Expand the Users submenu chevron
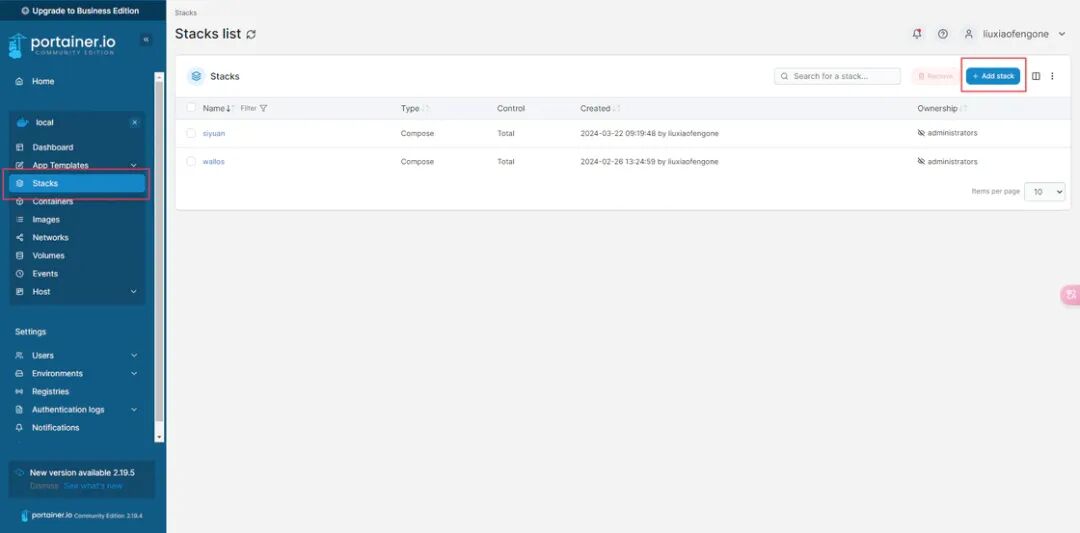 tap(134, 355)
